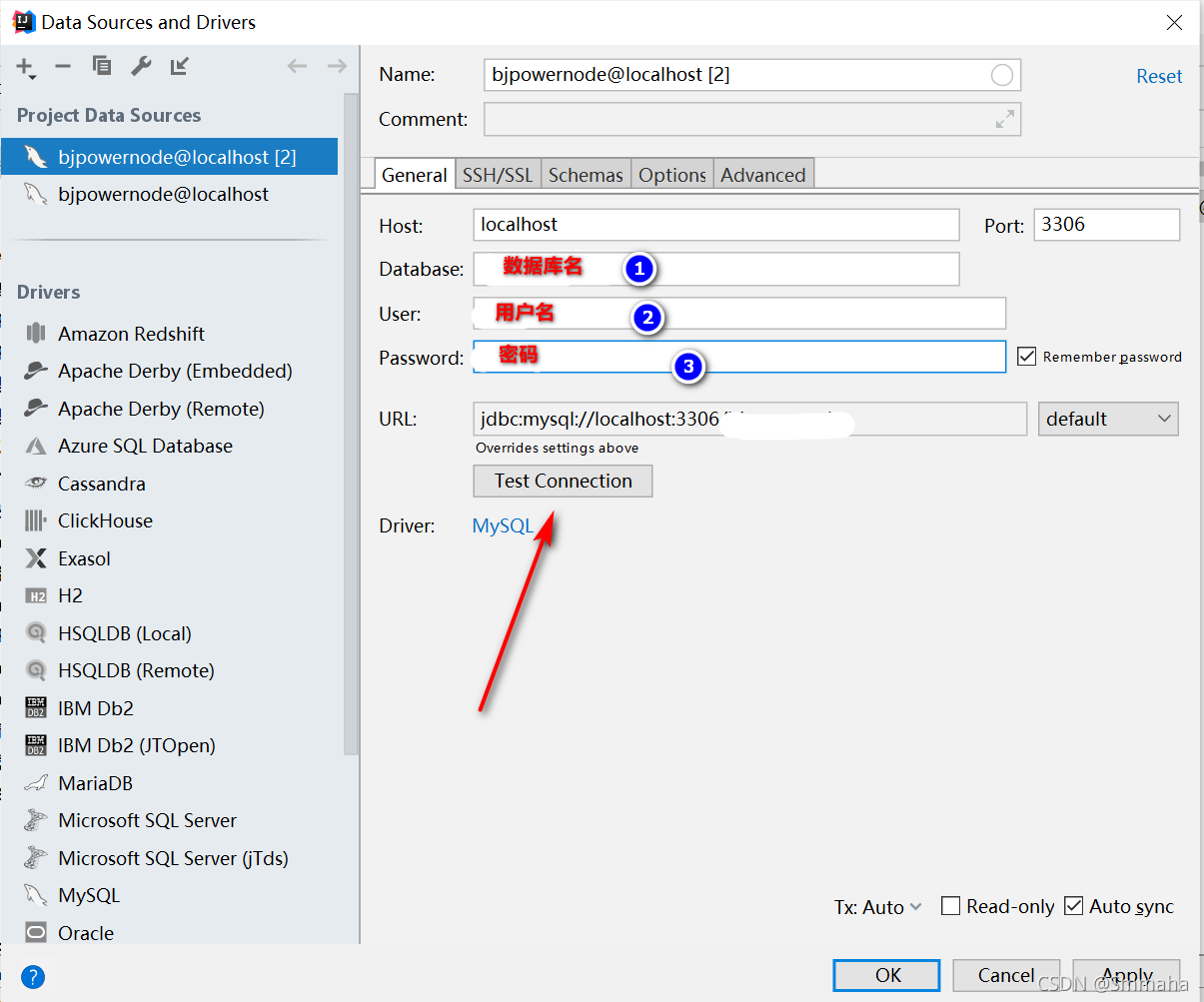The width and height of the screenshot is (1204, 1002).
Task: Select Microsoft SQL Server (jTds) driver
Action: pyautogui.click(x=173, y=858)
